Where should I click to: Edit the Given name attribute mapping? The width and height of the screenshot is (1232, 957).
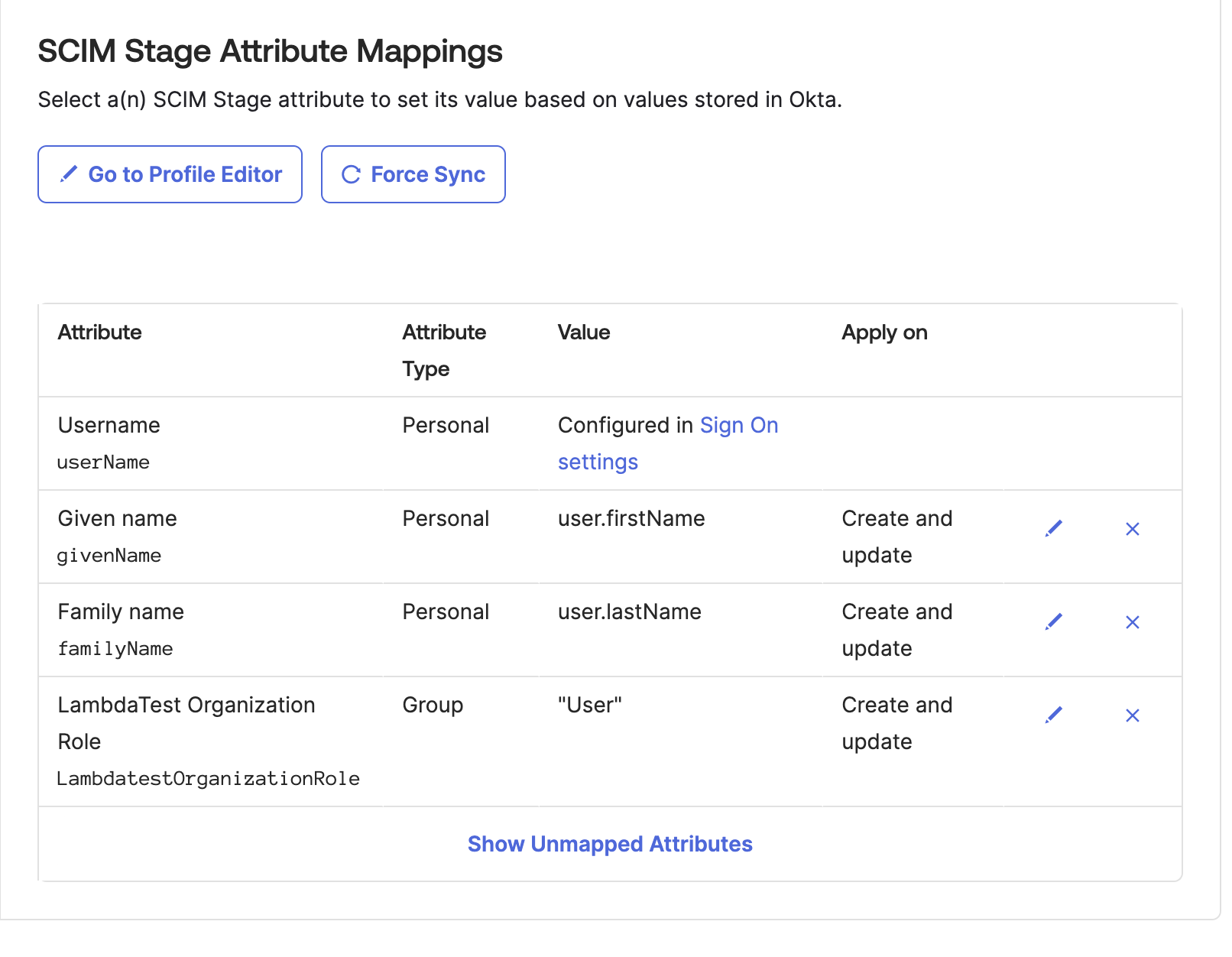point(1053,528)
